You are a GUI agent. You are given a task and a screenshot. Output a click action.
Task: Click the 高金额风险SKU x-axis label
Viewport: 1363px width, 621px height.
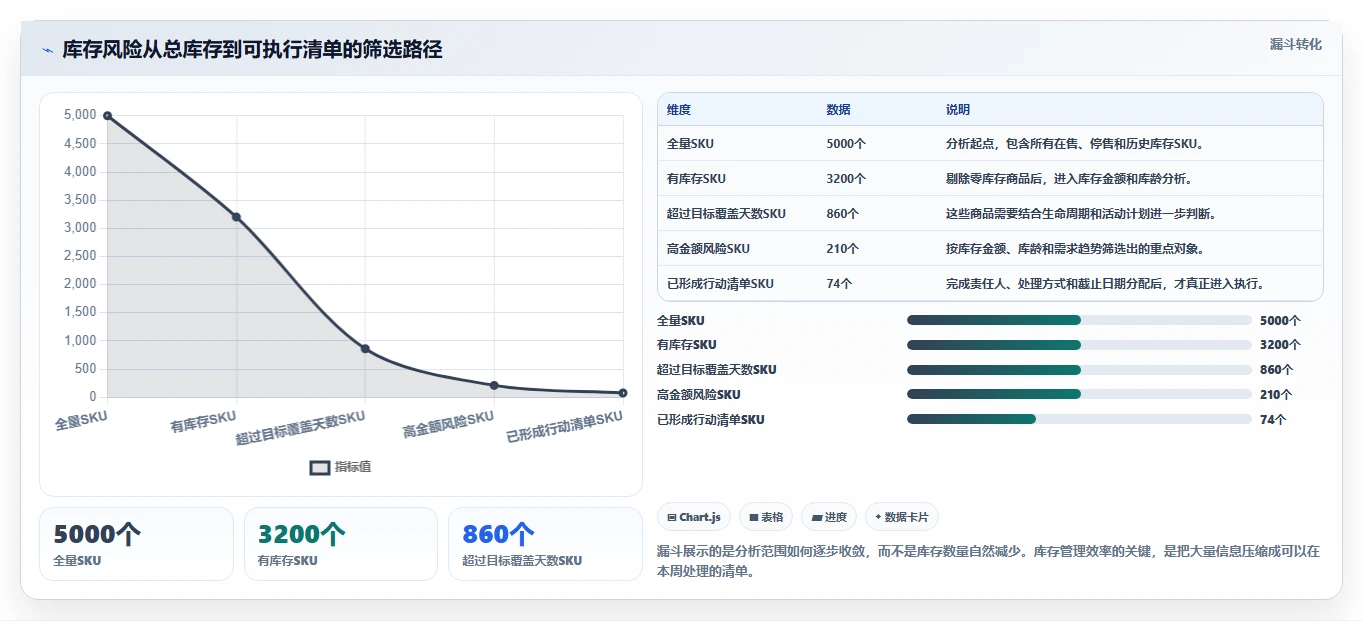[448, 425]
